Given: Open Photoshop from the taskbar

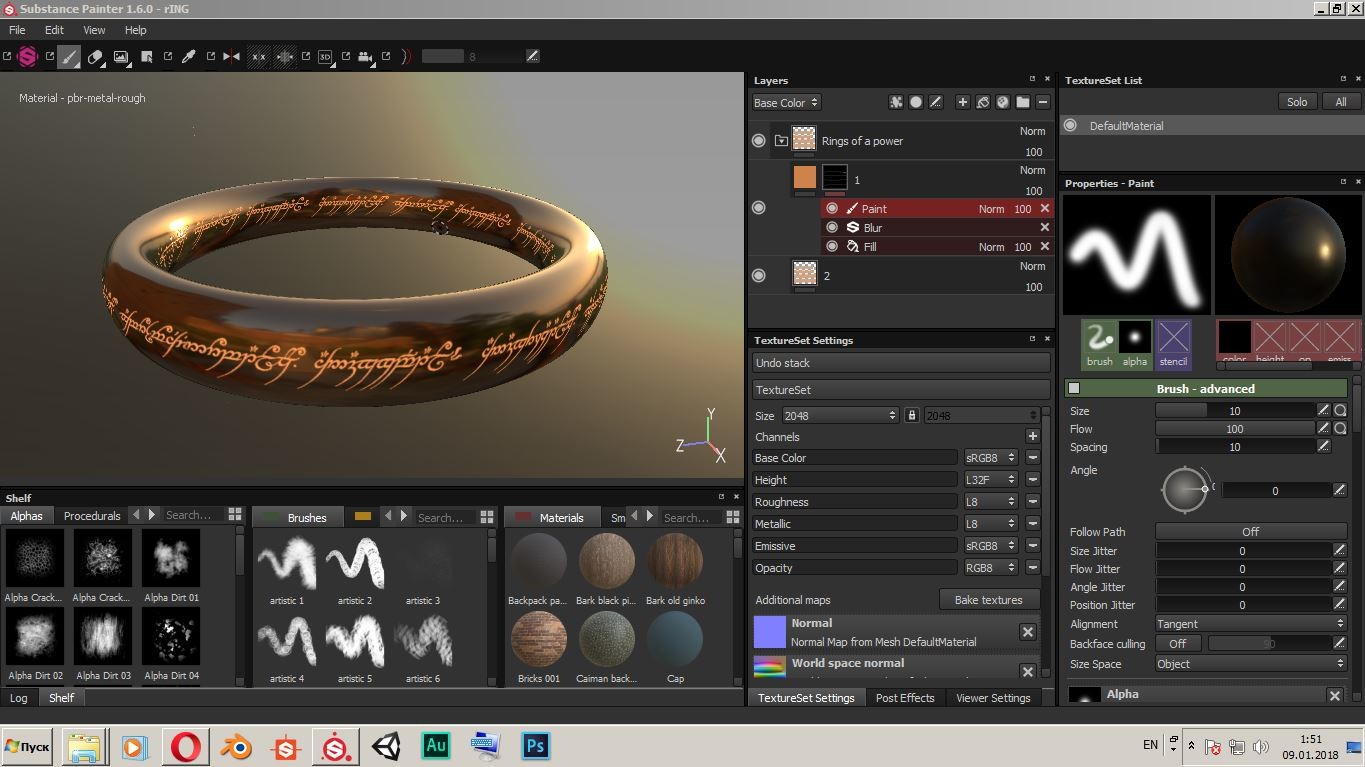Looking at the screenshot, I should tap(535, 746).
